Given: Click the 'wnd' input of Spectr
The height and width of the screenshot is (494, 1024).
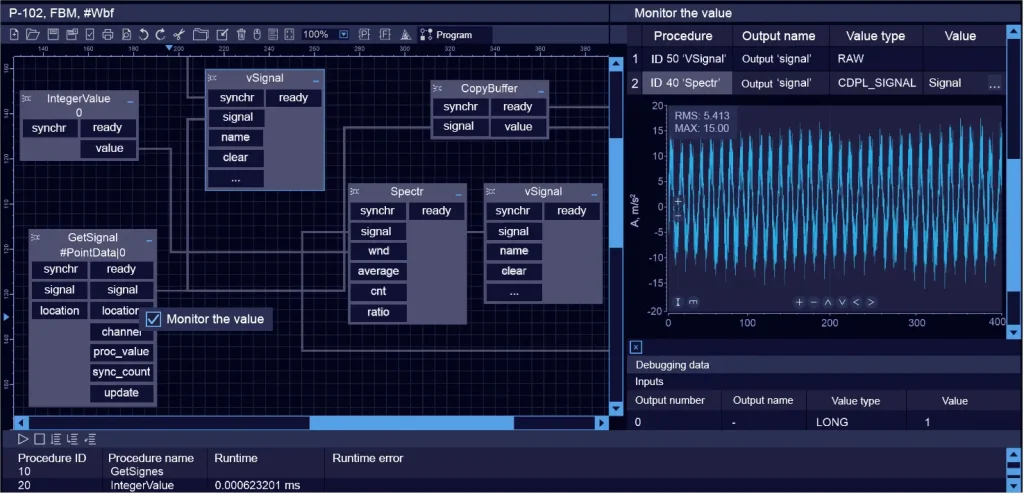Looking at the screenshot, I should 378,252.
